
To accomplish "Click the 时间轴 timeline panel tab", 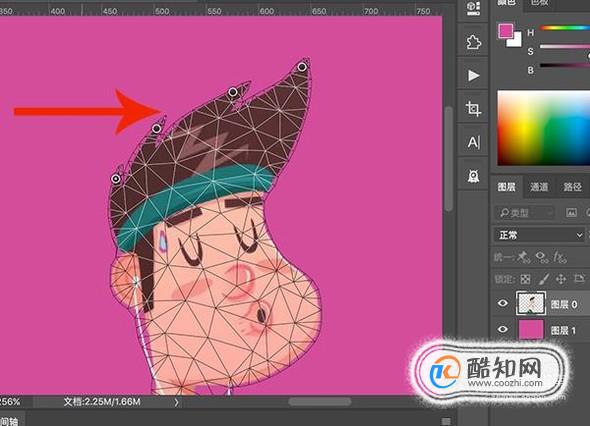I will pos(9,421).
